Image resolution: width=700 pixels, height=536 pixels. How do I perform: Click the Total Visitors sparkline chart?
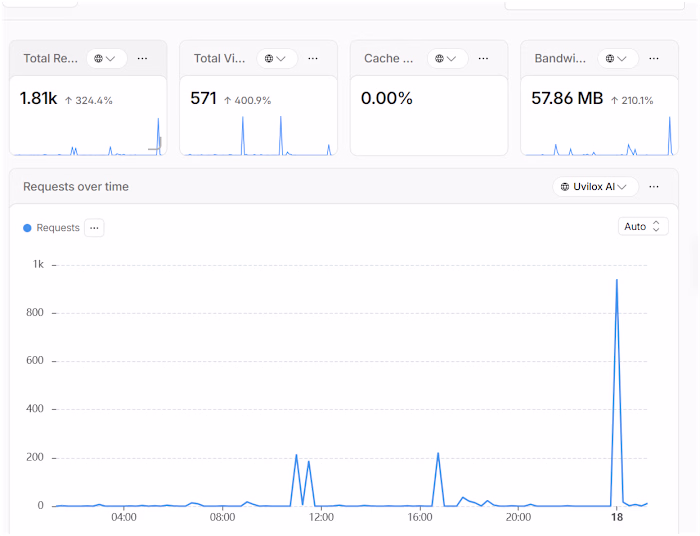pyautogui.click(x=258, y=135)
